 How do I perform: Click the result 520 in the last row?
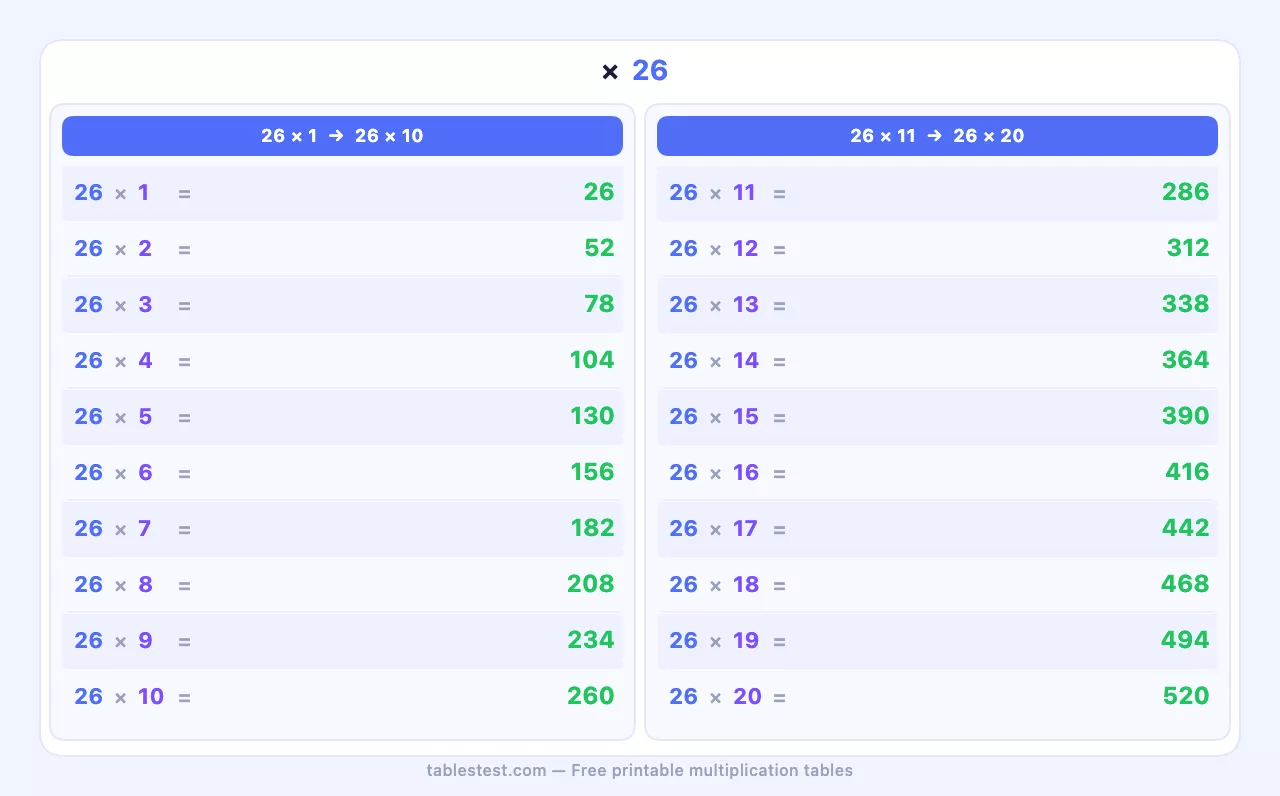pyautogui.click(x=1186, y=696)
